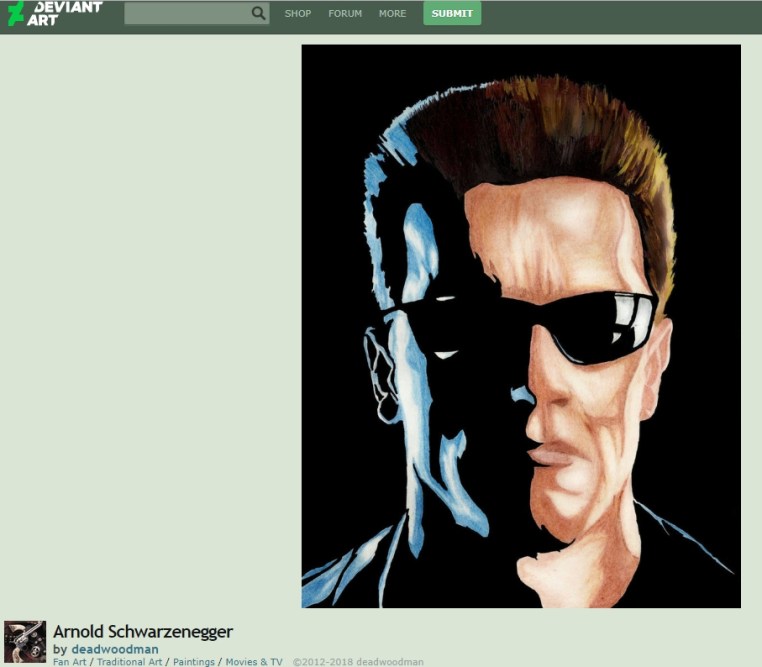Select the Paintings category link
This screenshot has width=762, height=667.
pyautogui.click(x=193, y=662)
